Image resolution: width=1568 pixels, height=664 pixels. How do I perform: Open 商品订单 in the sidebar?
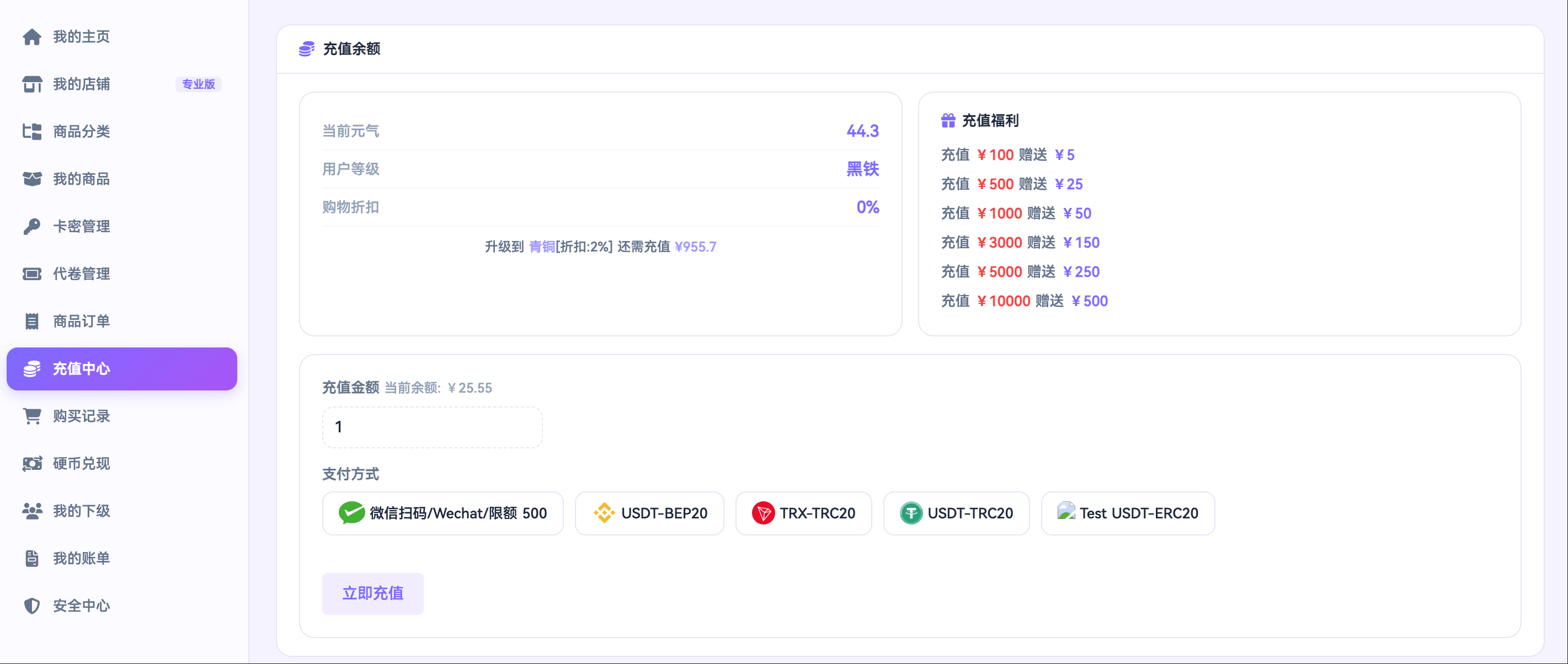(81, 322)
